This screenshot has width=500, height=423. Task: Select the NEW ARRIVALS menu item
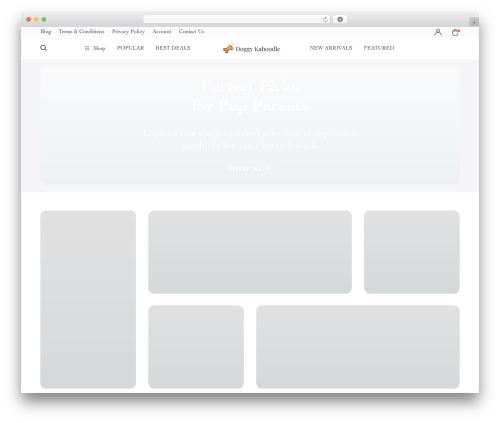(x=331, y=48)
